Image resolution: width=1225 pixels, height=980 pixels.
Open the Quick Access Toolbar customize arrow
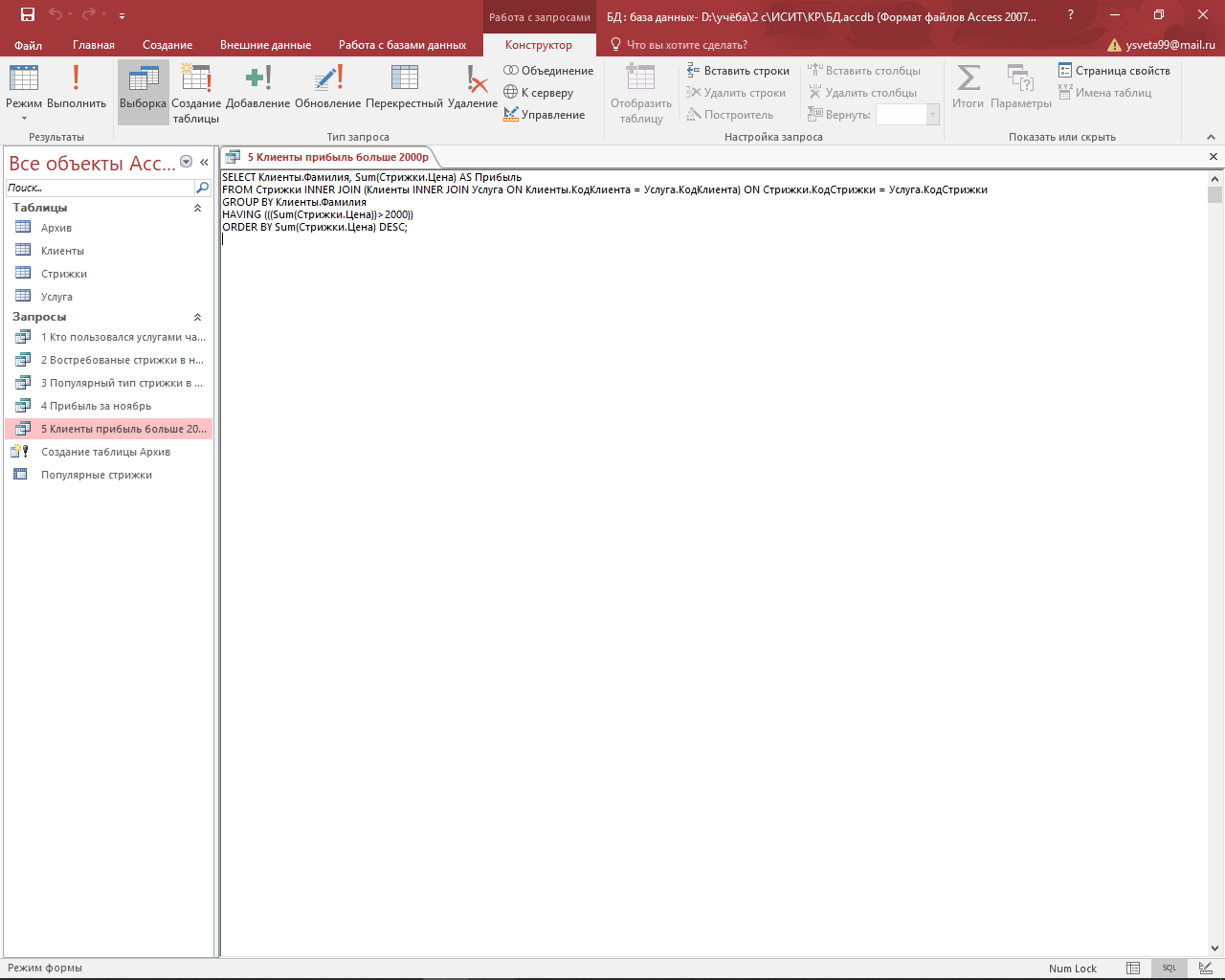point(122,16)
